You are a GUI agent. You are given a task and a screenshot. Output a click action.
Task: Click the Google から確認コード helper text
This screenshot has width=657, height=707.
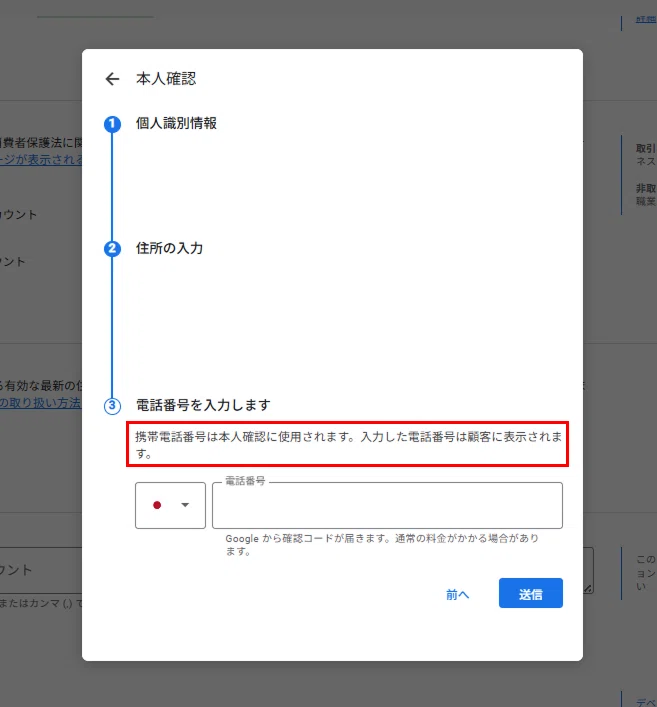(x=382, y=545)
